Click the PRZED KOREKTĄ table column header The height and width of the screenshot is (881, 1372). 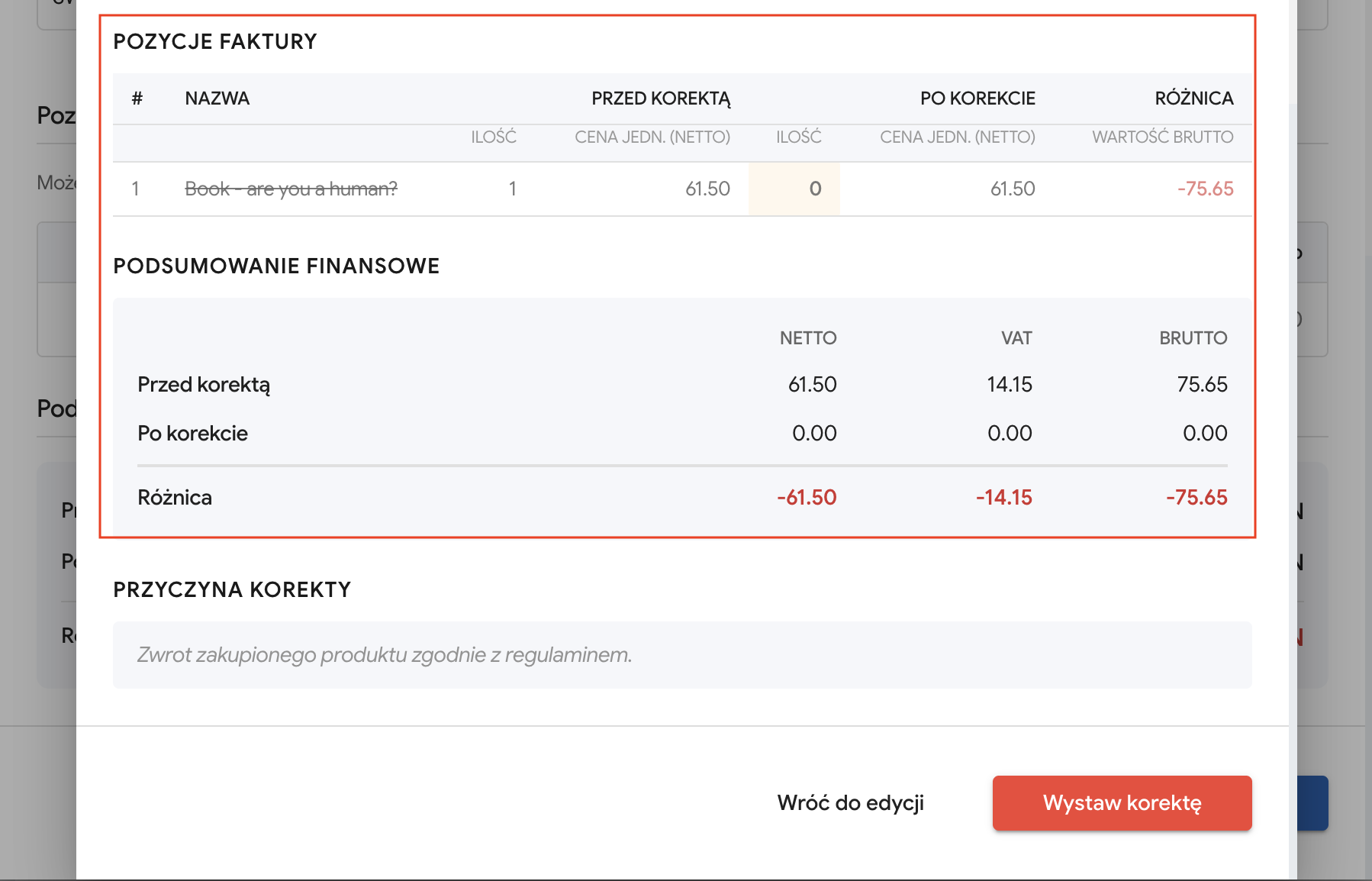click(x=661, y=98)
